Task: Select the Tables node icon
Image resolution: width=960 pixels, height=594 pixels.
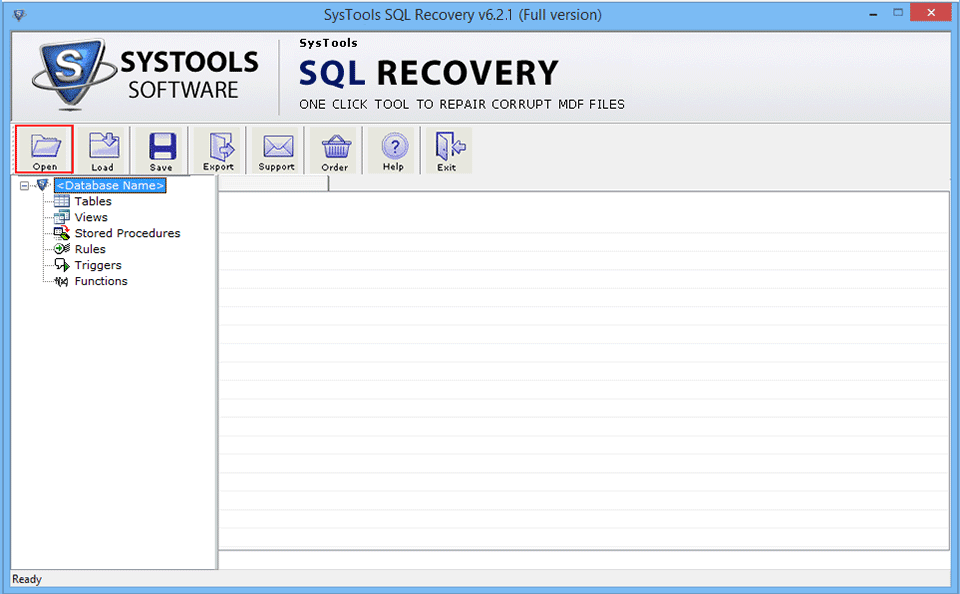Action: point(63,201)
